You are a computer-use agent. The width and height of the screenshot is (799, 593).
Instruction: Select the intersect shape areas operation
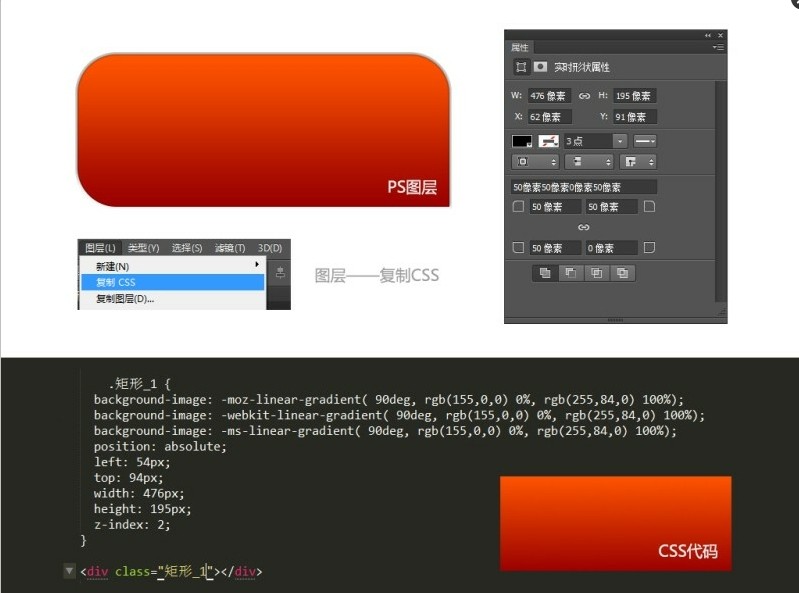point(597,273)
